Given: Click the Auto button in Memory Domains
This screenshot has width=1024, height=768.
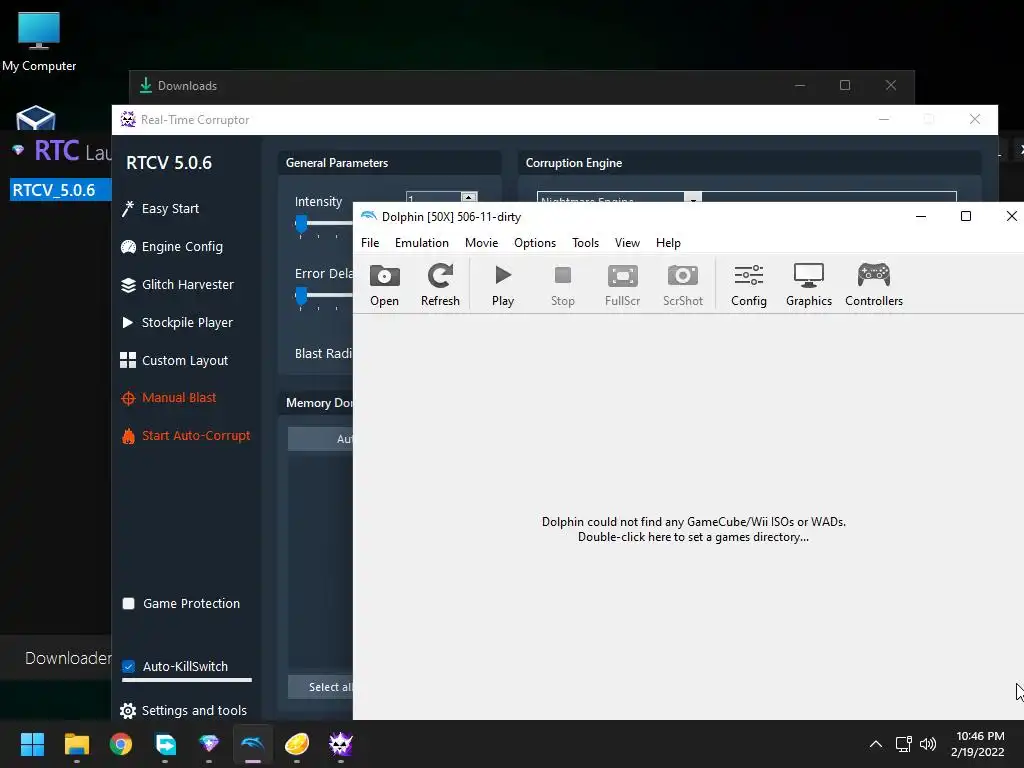Looking at the screenshot, I should coord(320,439).
